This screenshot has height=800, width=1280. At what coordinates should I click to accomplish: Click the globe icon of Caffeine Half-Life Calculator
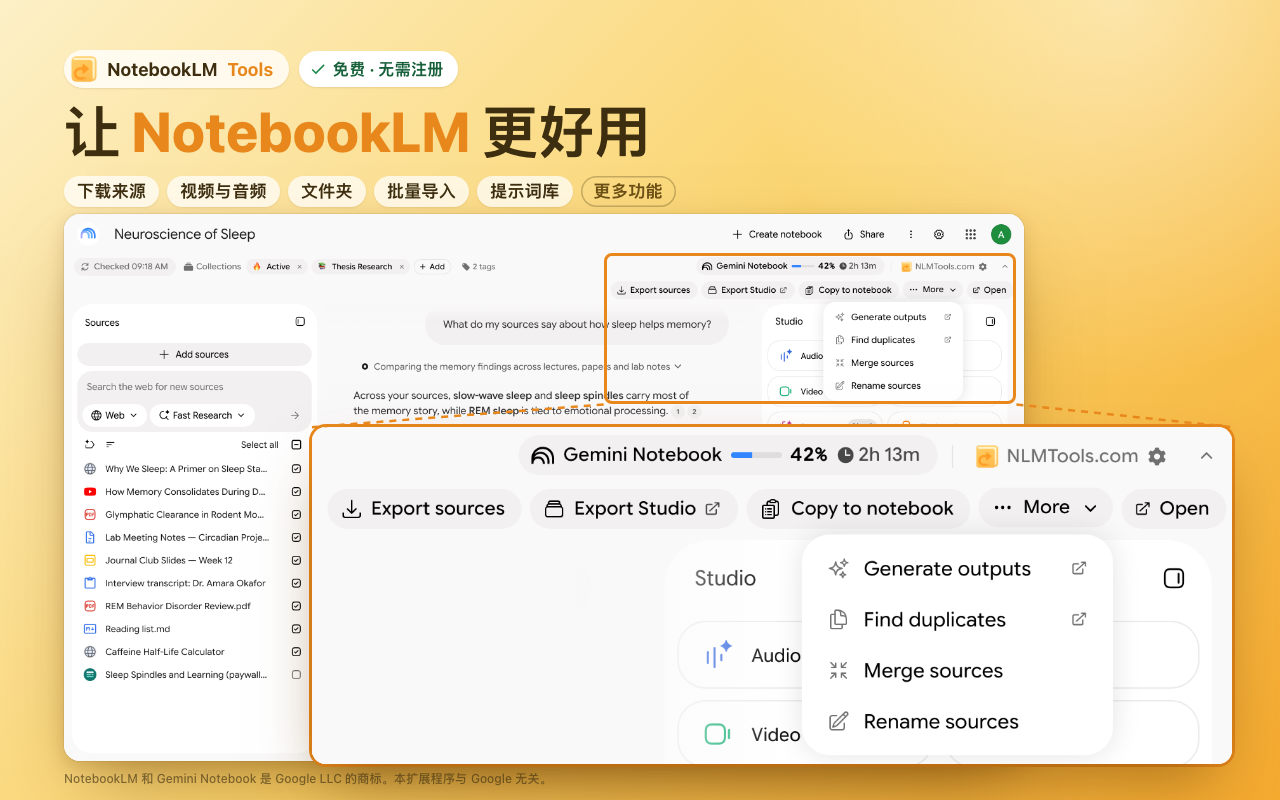90,652
